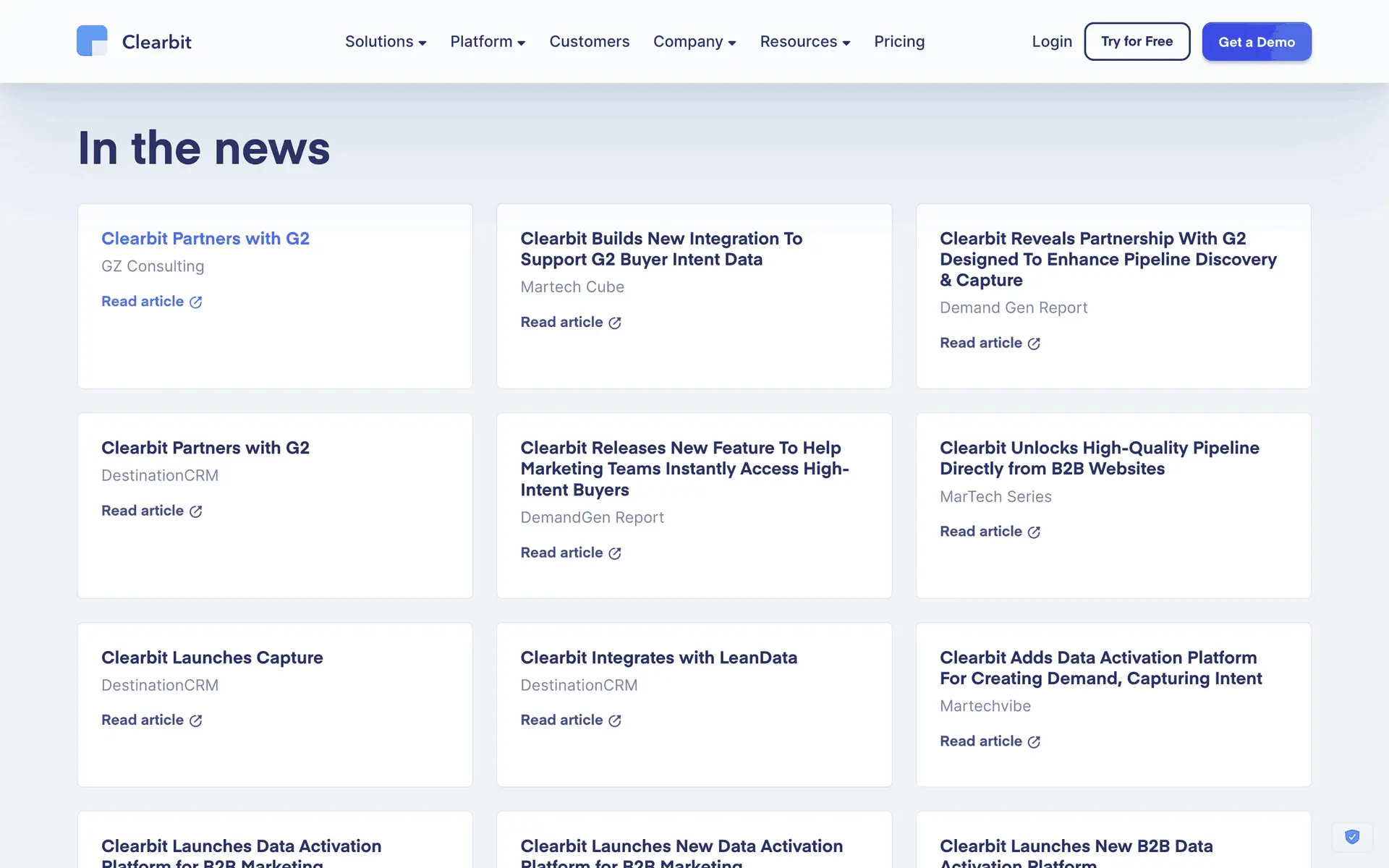The height and width of the screenshot is (868, 1389).
Task: Click the Clearbit logo icon
Action: [x=92, y=41]
